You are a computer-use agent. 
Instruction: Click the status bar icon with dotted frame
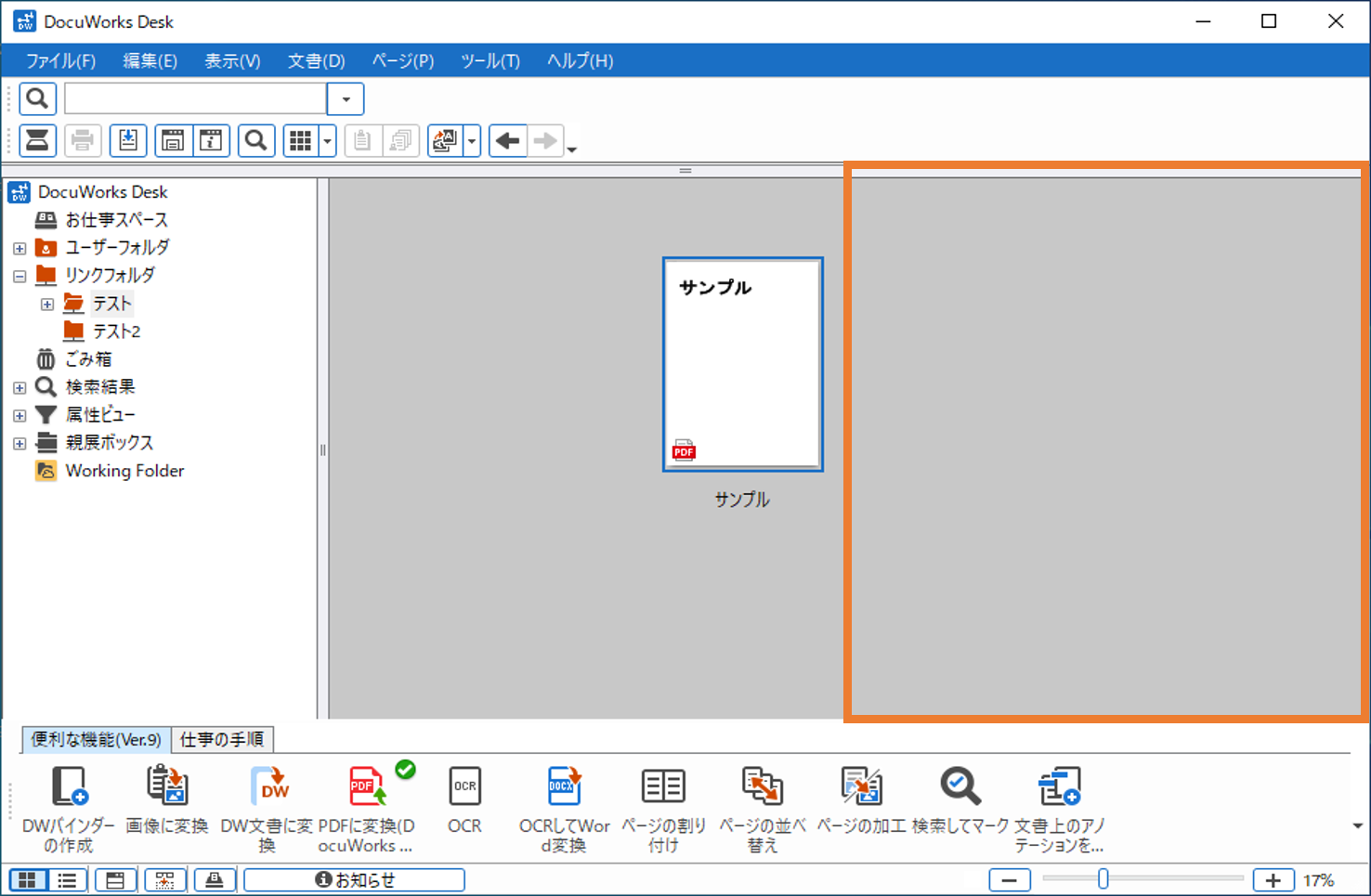point(164,880)
